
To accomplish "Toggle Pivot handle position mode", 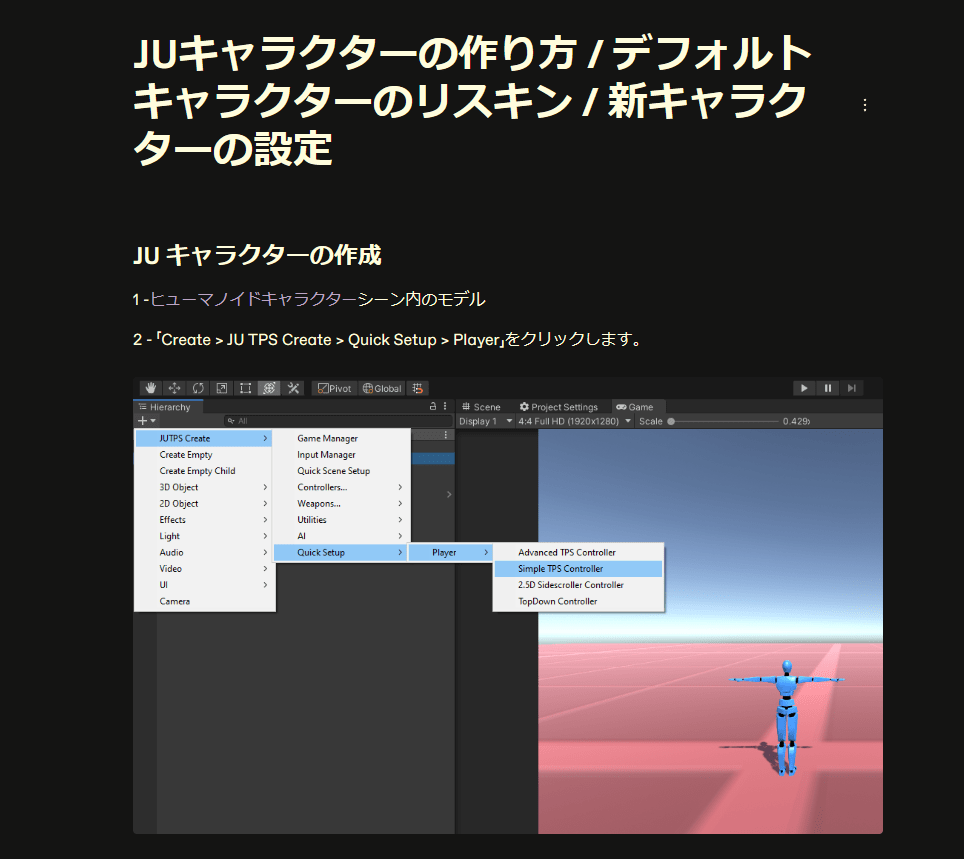I will click(334, 388).
